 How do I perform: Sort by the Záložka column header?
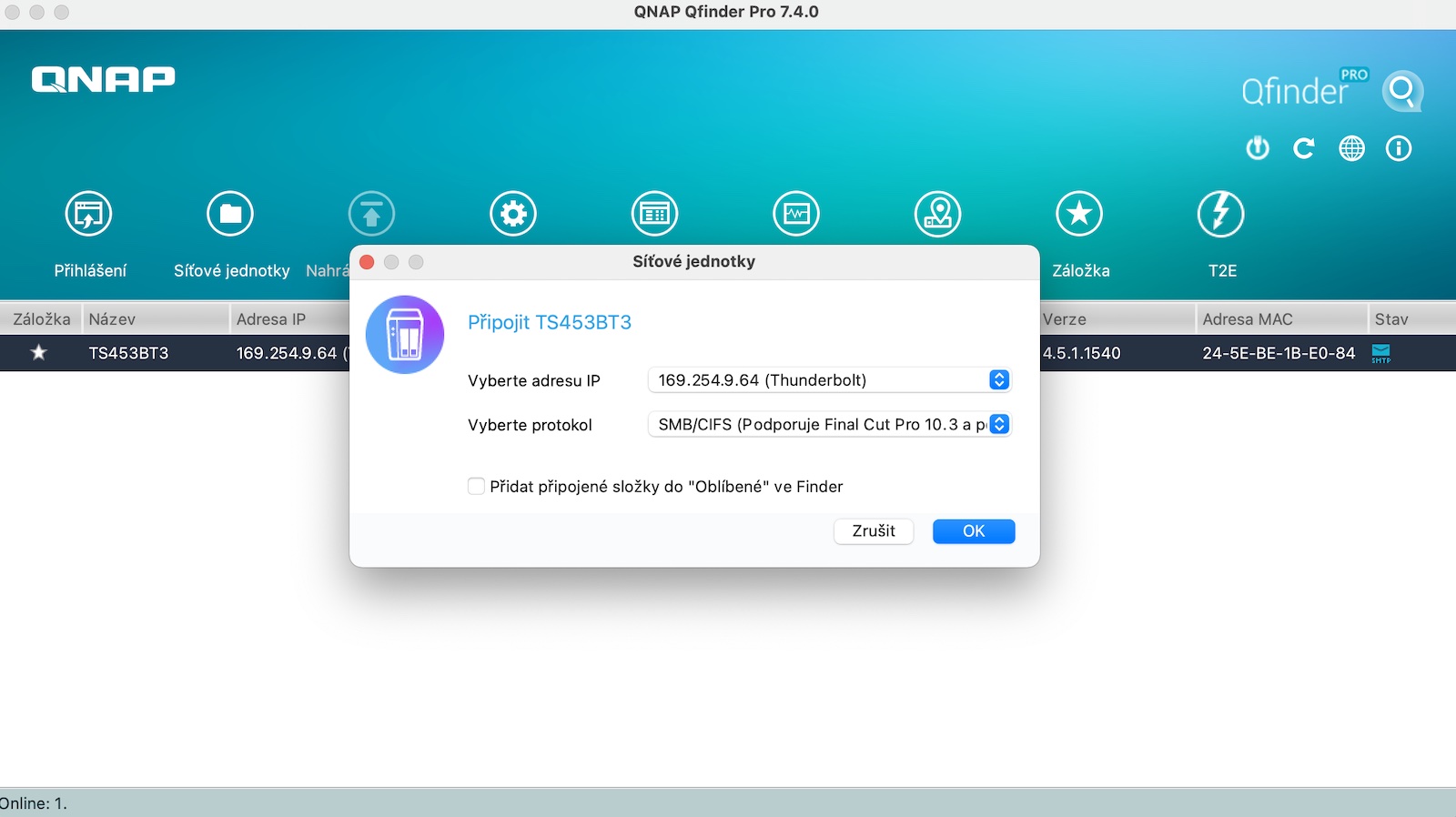coord(41,319)
